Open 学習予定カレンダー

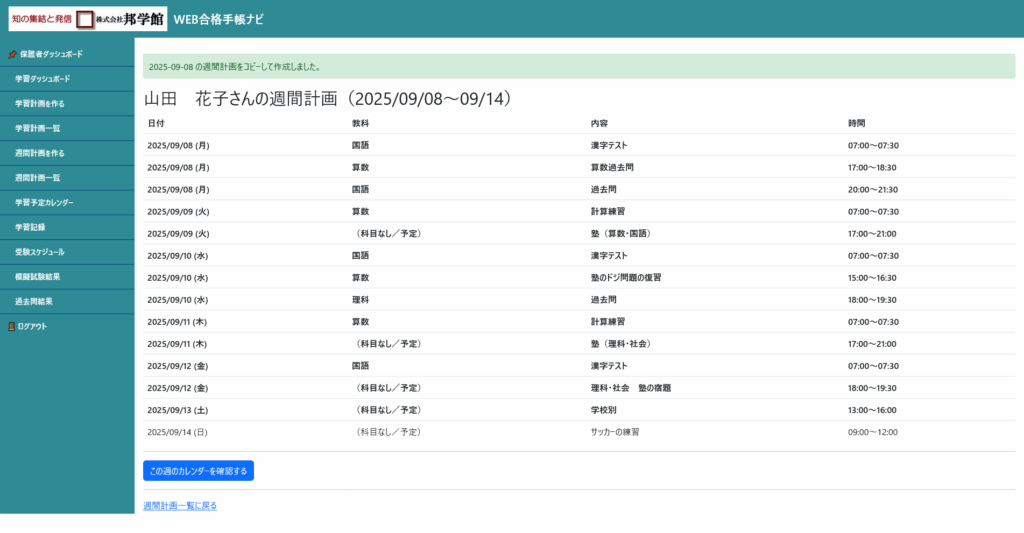click(x=44, y=203)
